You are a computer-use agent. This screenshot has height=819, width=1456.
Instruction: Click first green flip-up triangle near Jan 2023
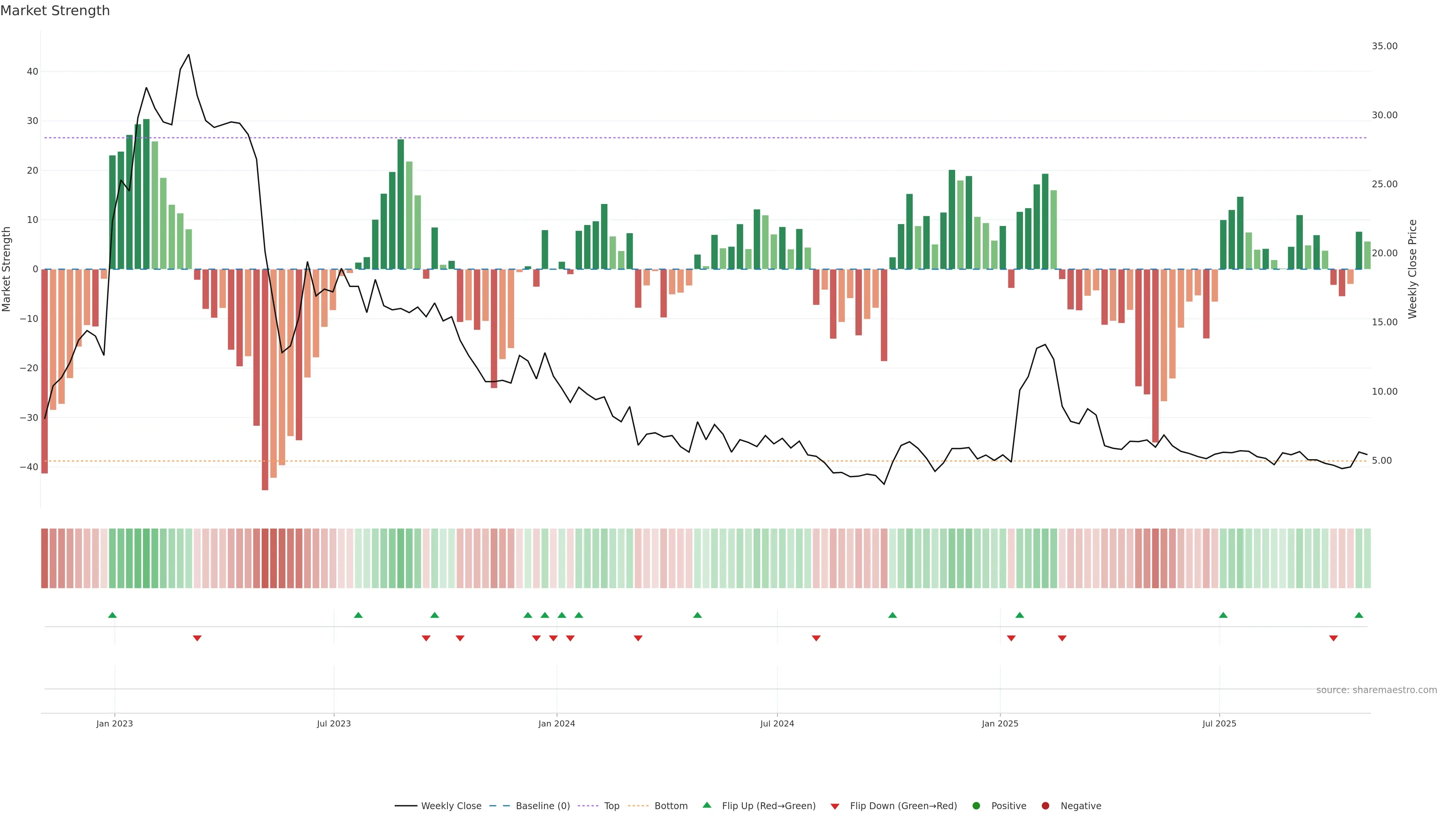point(112,615)
